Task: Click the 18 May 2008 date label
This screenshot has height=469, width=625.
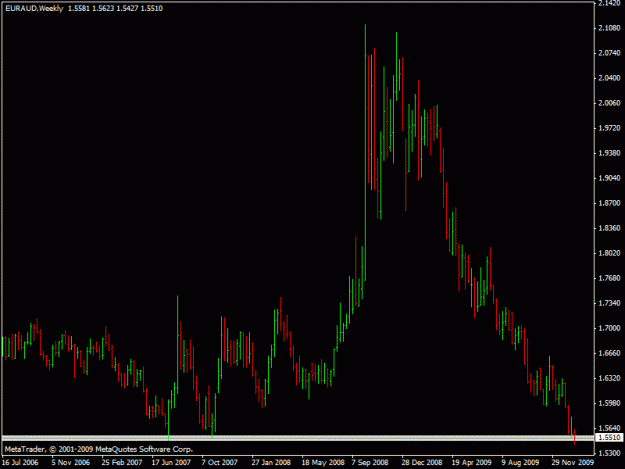Action: click(323, 463)
